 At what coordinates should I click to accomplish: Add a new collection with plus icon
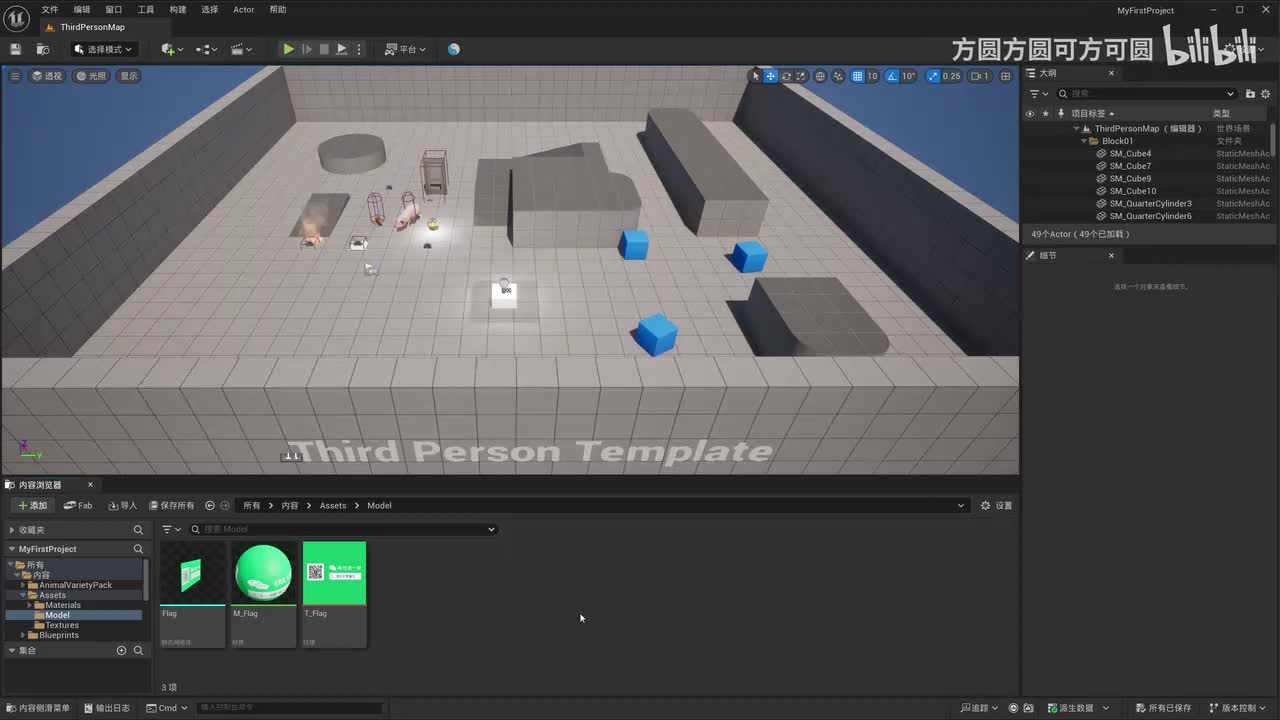(x=122, y=651)
